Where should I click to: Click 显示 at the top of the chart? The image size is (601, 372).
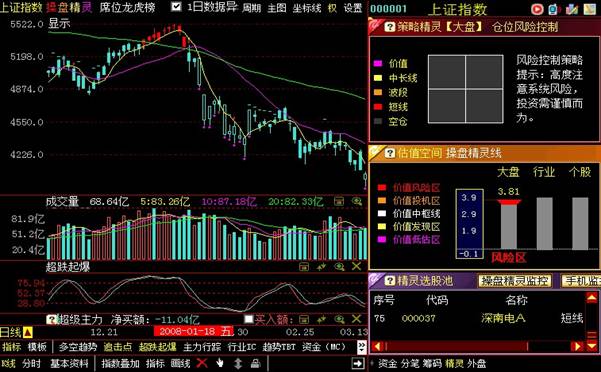pos(59,23)
